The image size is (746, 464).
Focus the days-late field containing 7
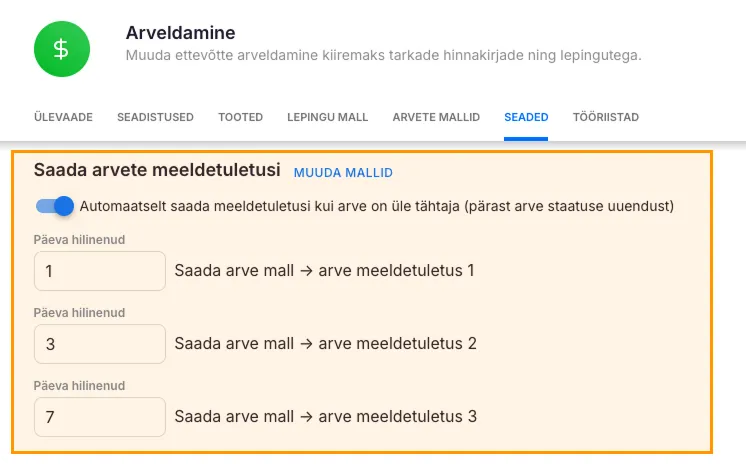99,417
